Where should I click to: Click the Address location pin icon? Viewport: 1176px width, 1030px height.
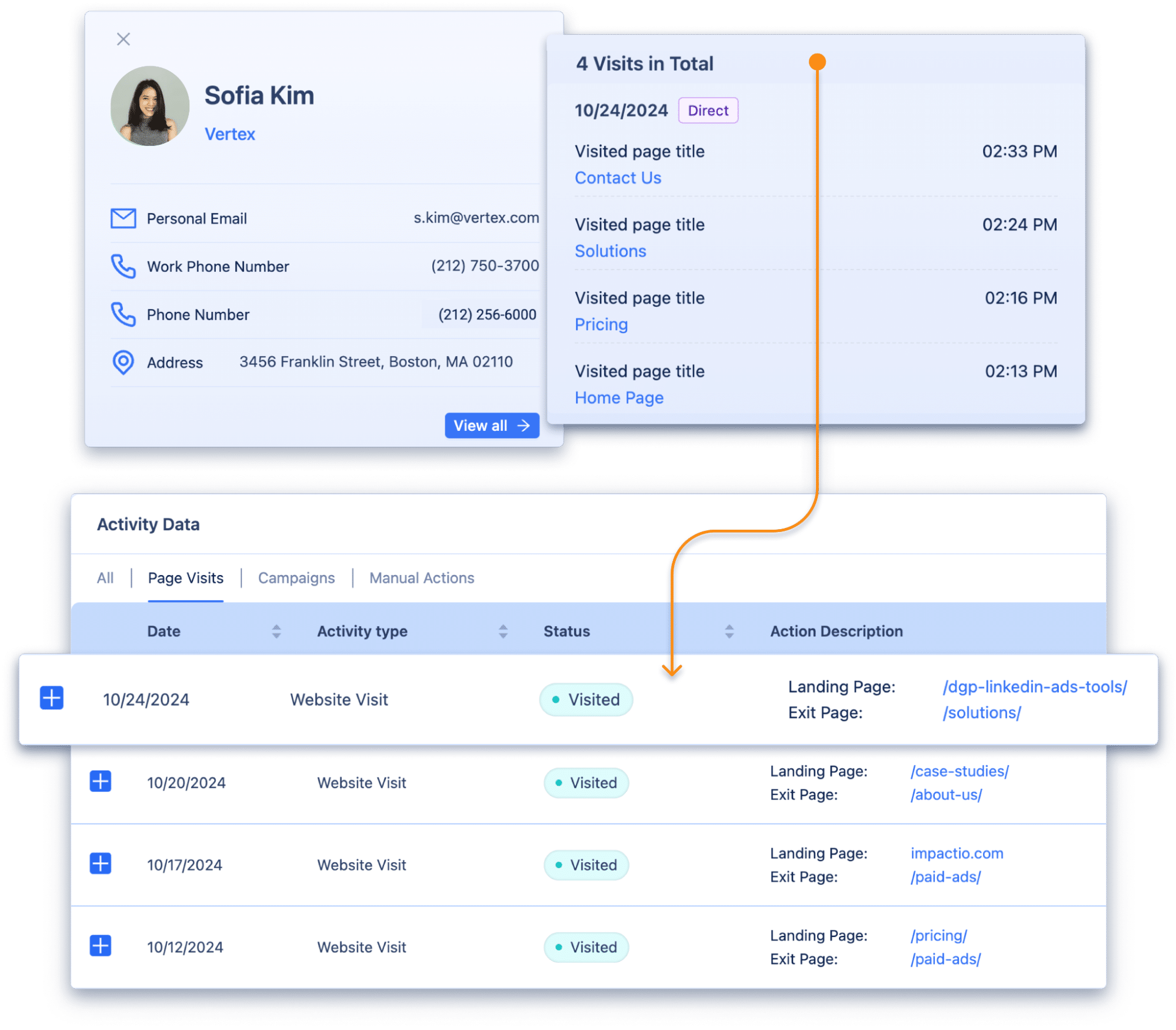click(124, 362)
